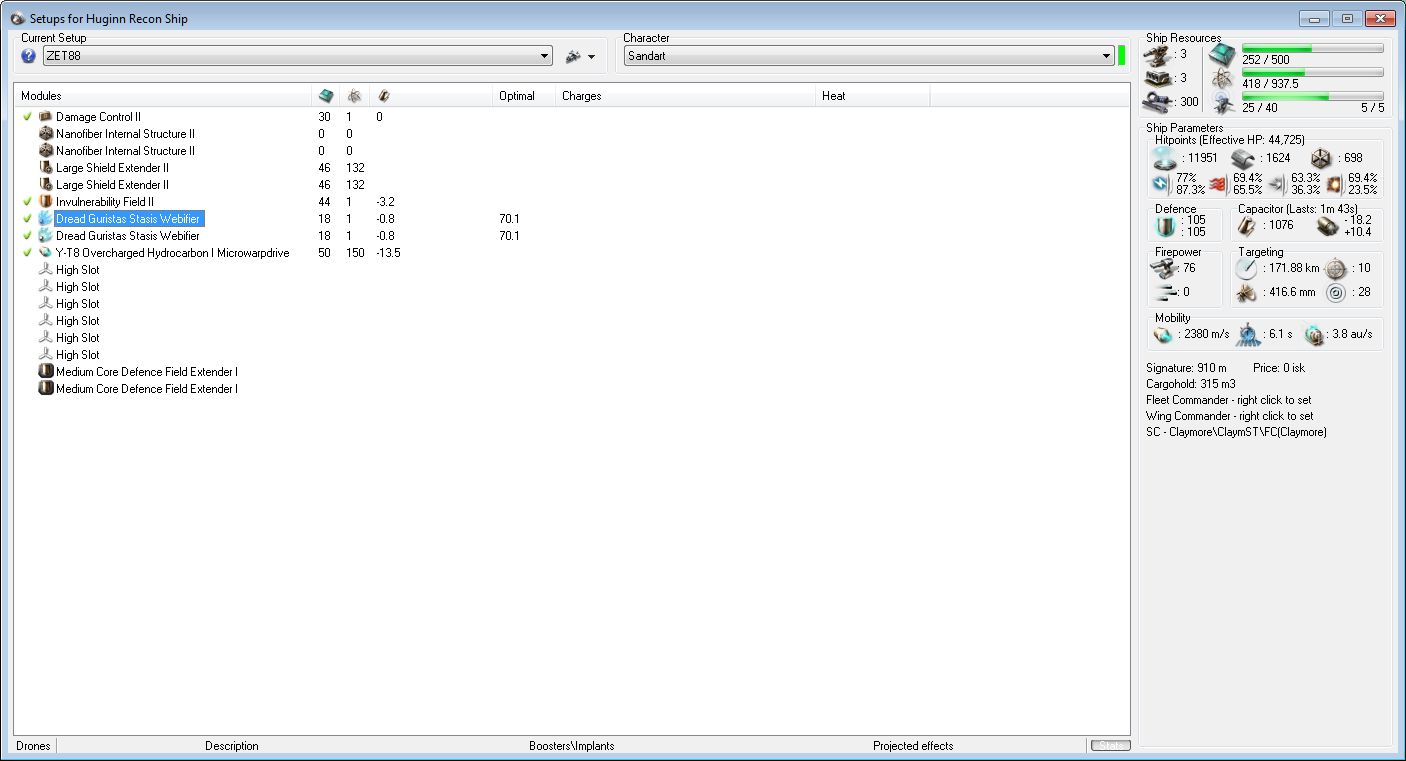Toggle the highlighted Stasis Webifier's checkmark
The height and width of the screenshot is (761, 1406).
click(27, 219)
